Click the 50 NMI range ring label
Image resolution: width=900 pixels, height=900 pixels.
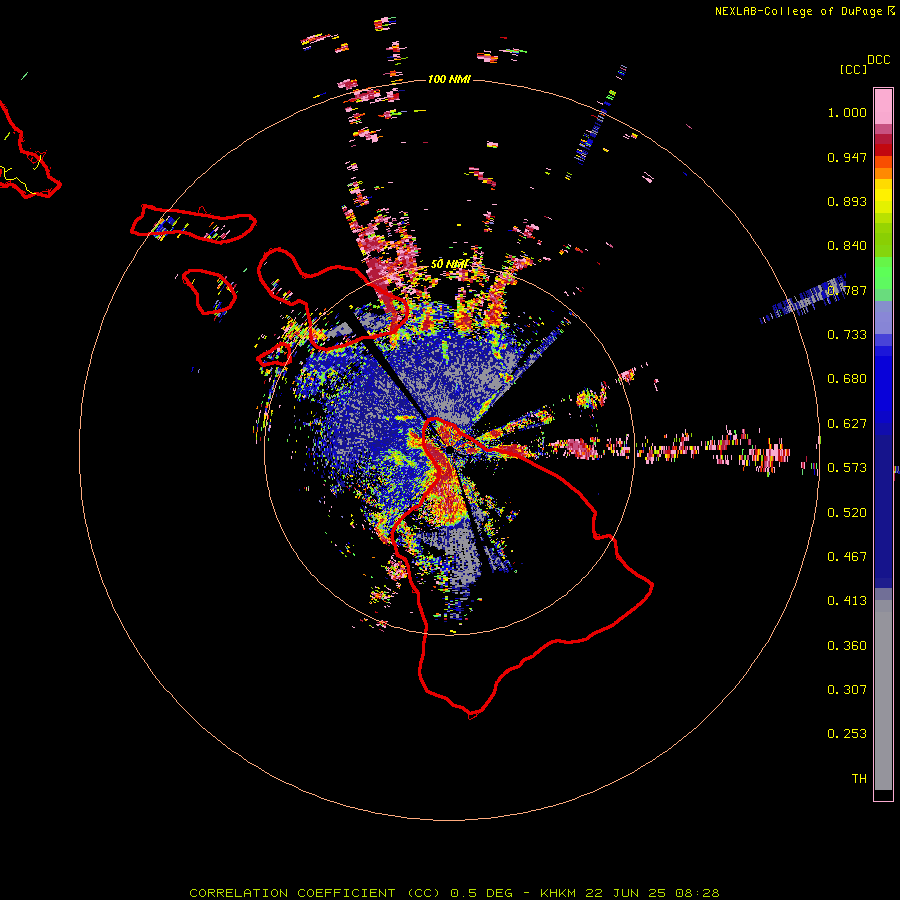pos(449,264)
